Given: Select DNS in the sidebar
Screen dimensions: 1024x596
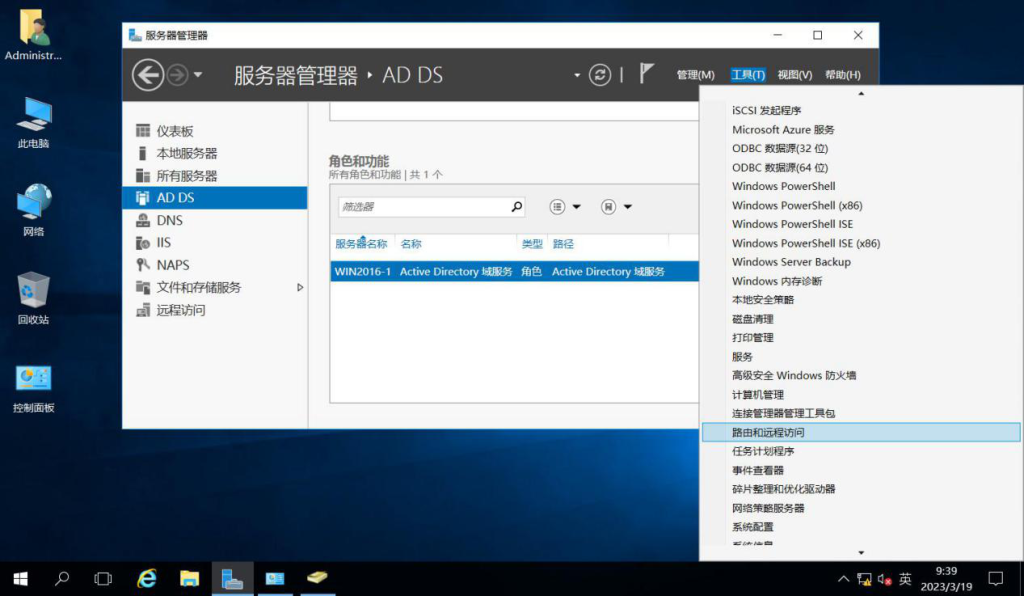Looking at the screenshot, I should (x=215, y=221).
